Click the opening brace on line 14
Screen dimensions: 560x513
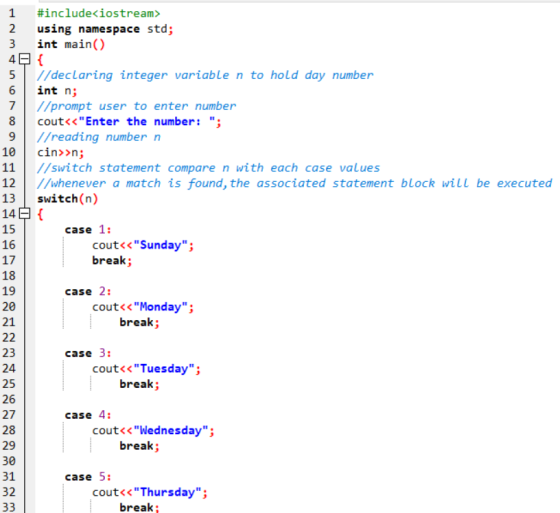point(40,214)
